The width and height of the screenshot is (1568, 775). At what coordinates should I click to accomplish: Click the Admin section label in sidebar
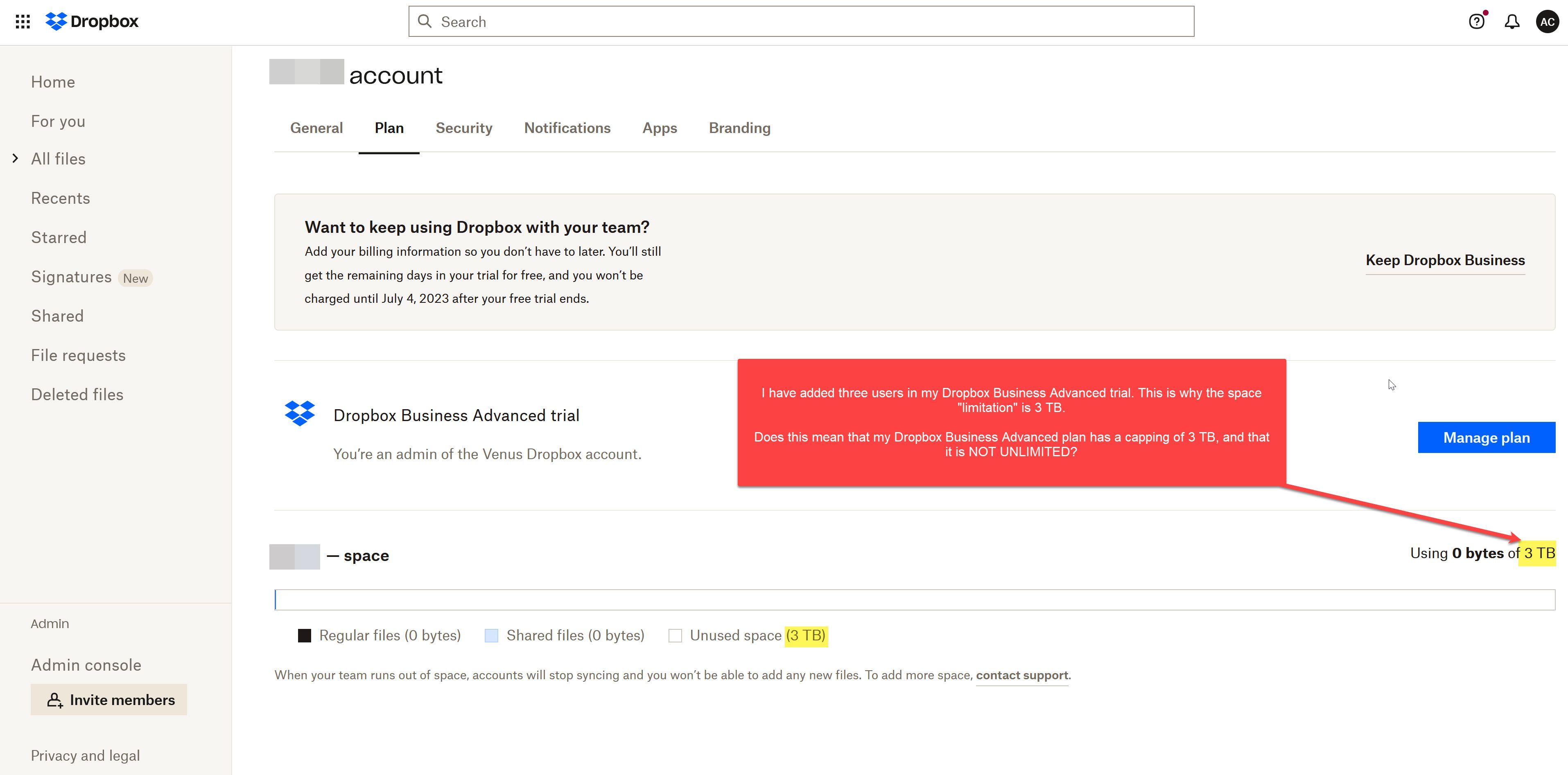point(50,624)
